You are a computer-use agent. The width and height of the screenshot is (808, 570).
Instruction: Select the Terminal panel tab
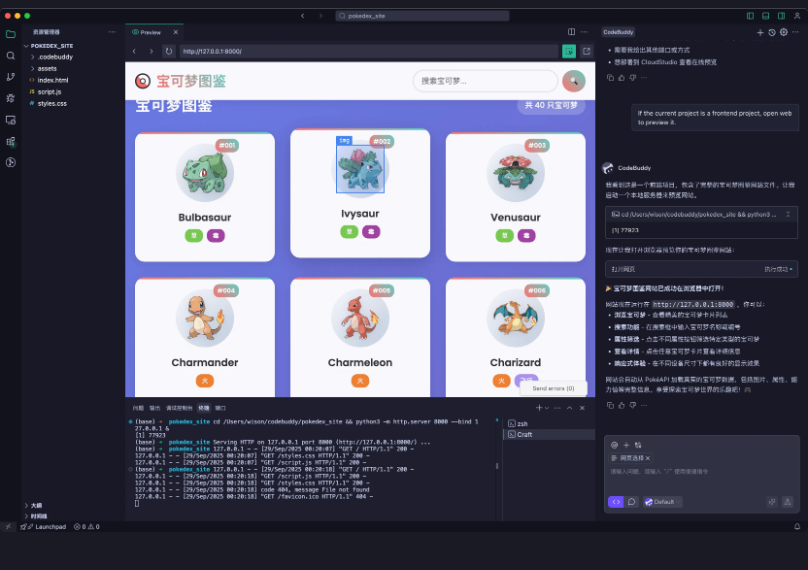point(204,408)
